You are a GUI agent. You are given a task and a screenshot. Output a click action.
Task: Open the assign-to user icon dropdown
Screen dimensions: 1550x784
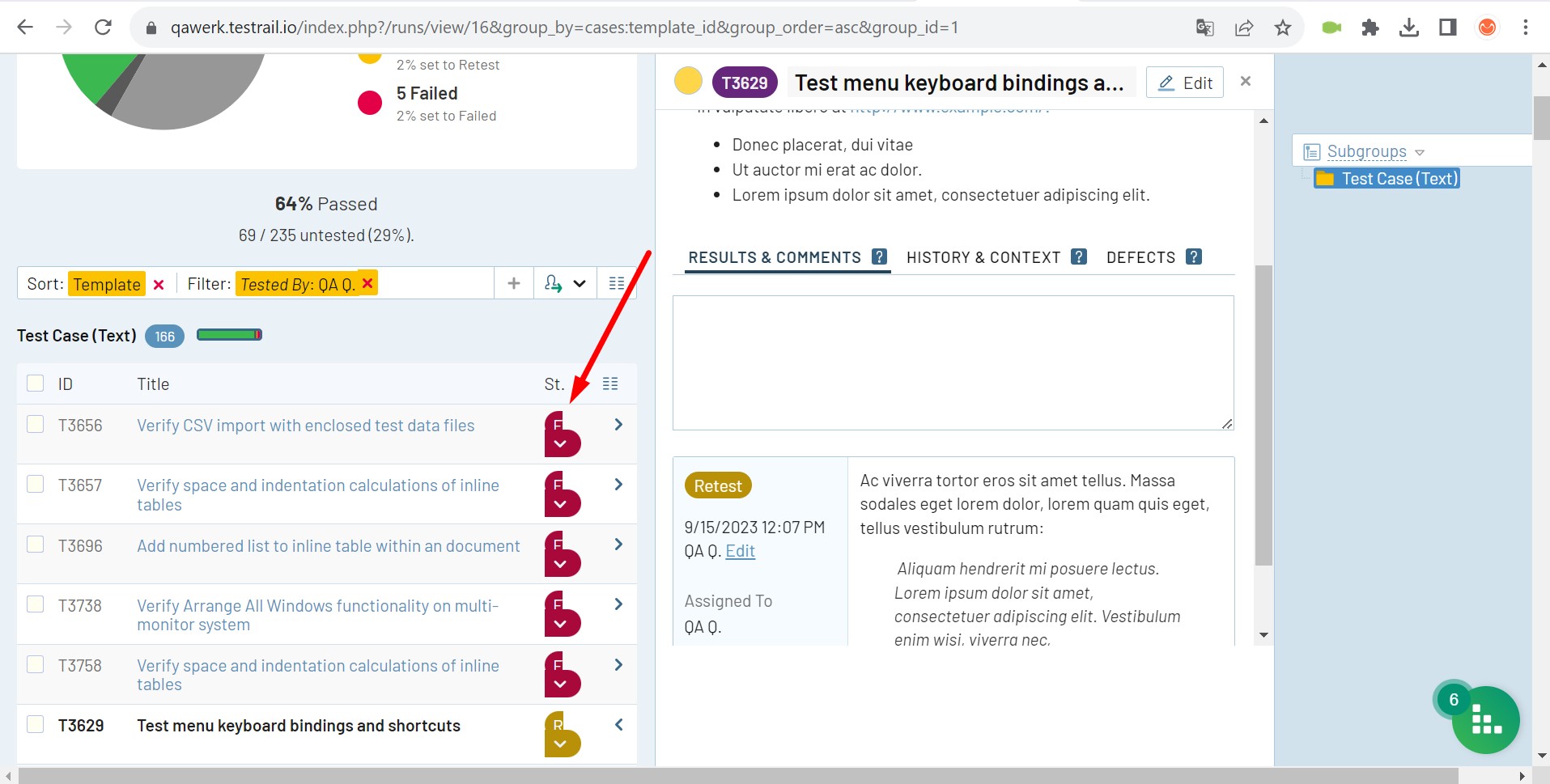click(x=565, y=283)
